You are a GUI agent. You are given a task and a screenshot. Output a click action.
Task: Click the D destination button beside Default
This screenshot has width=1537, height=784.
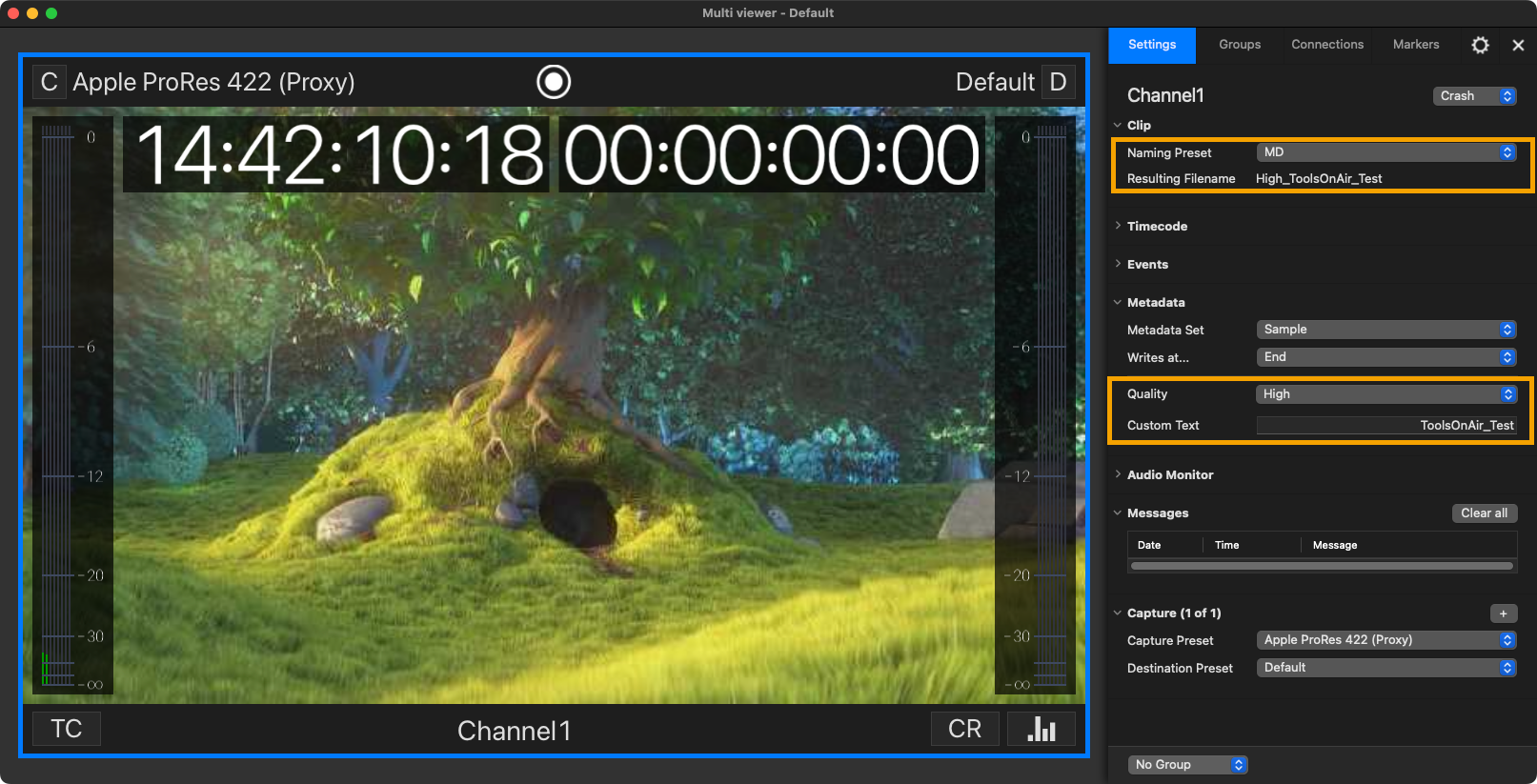1058,82
